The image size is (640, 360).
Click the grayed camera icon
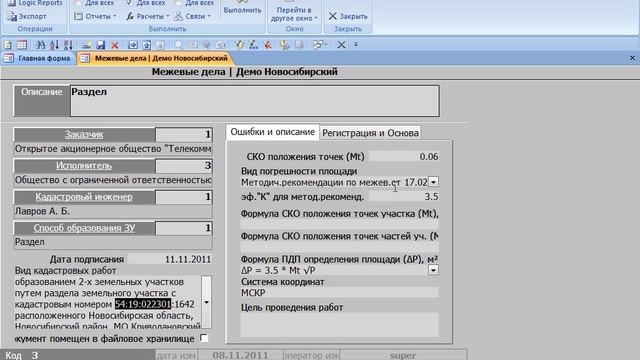[x=221, y=45]
